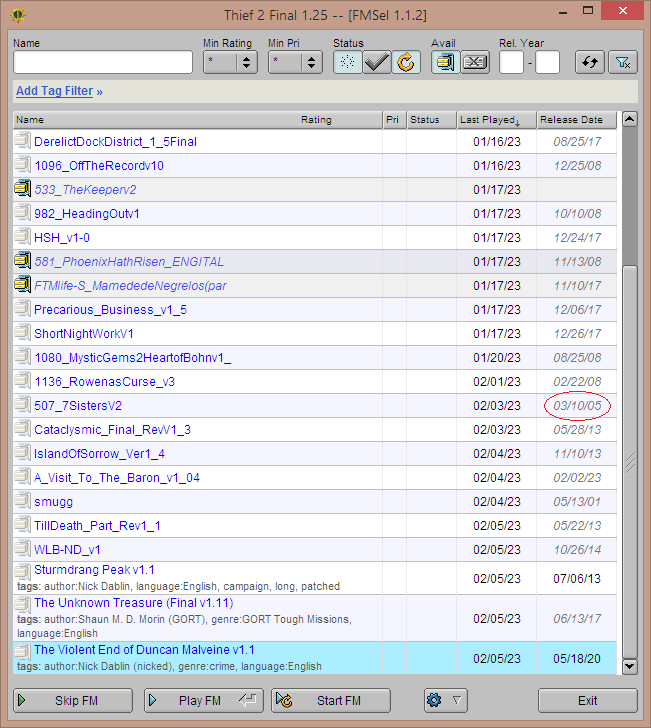Click archive icon of 1080_MysticGems2HeartofBohnv1_
This screenshot has height=728, width=651.
[22, 357]
